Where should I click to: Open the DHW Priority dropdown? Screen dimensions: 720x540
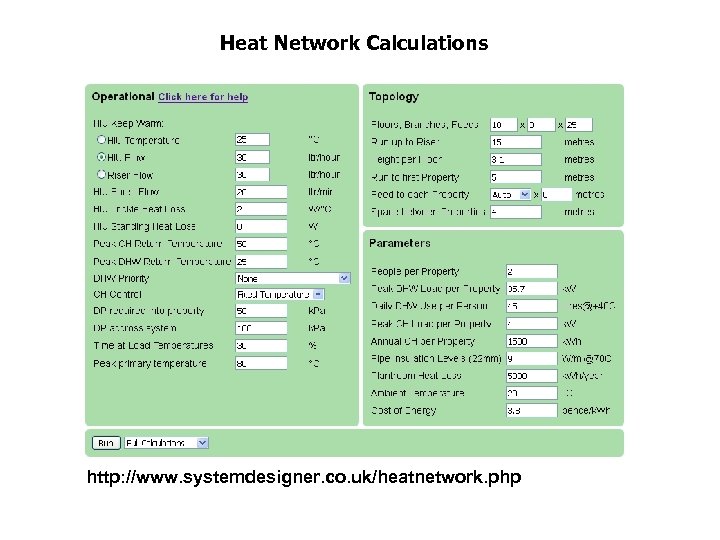coord(292,278)
